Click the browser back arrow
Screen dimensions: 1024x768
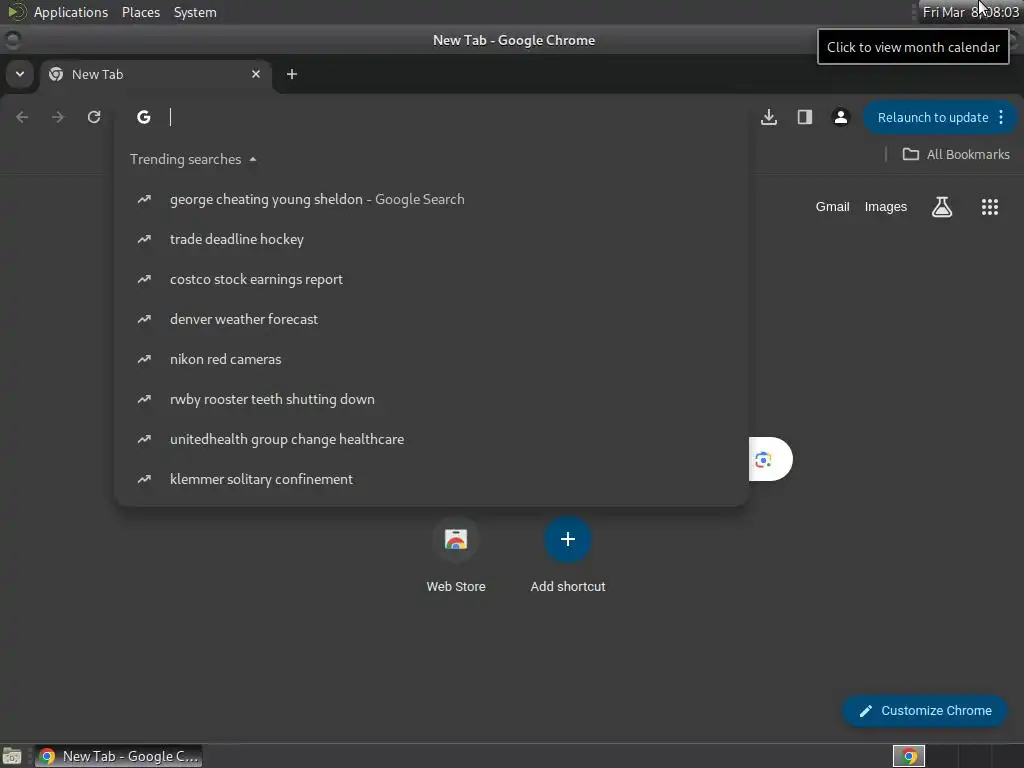pyautogui.click(x=22, y=117)
